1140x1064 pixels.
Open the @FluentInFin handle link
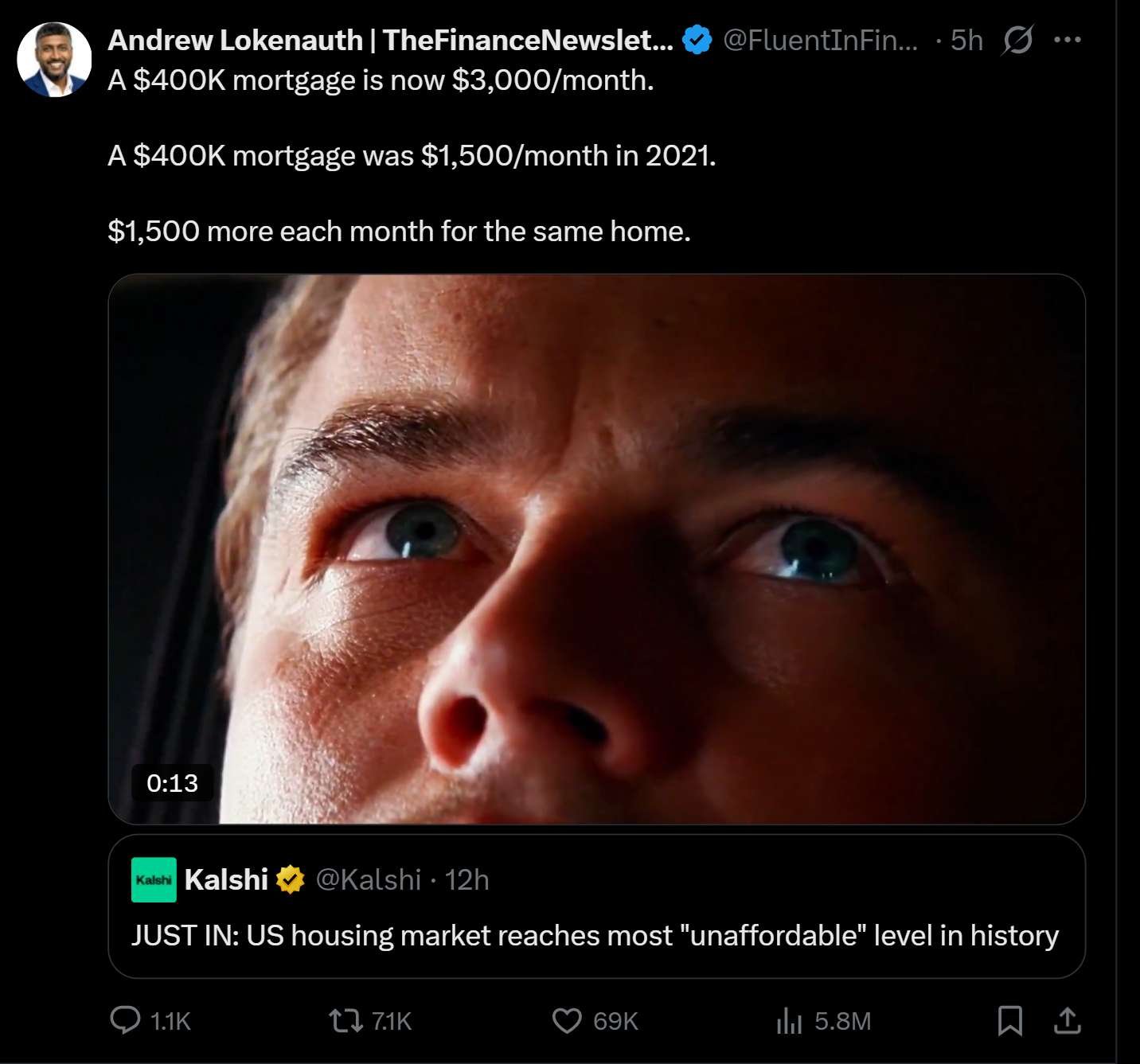[820, 40]
